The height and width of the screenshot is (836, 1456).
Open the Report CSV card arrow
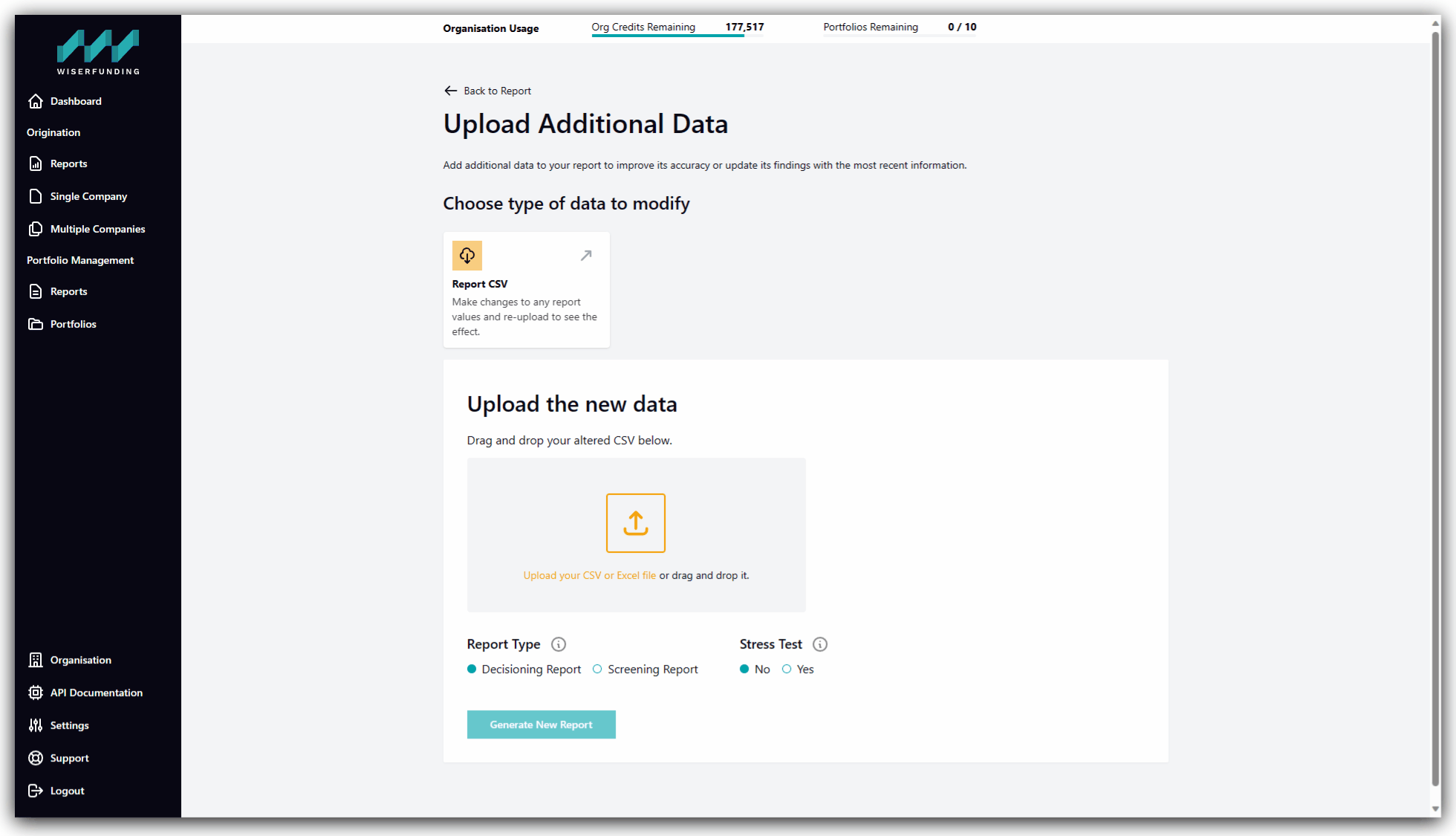(x=586, y=256)
